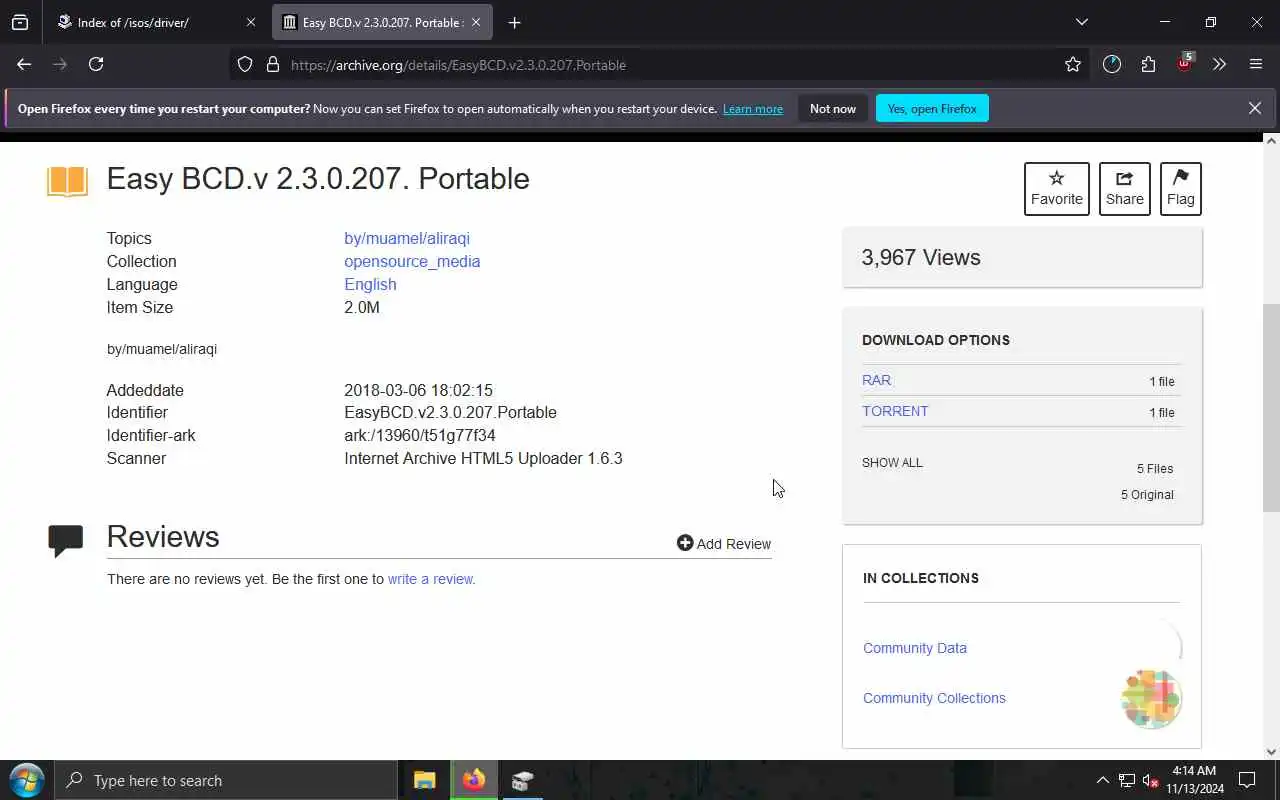Click the circular timer toolbar icon
Image resolution: width=1280 pixels, height=800 pixels.
pyautogui.click(x=1112, y=64)
